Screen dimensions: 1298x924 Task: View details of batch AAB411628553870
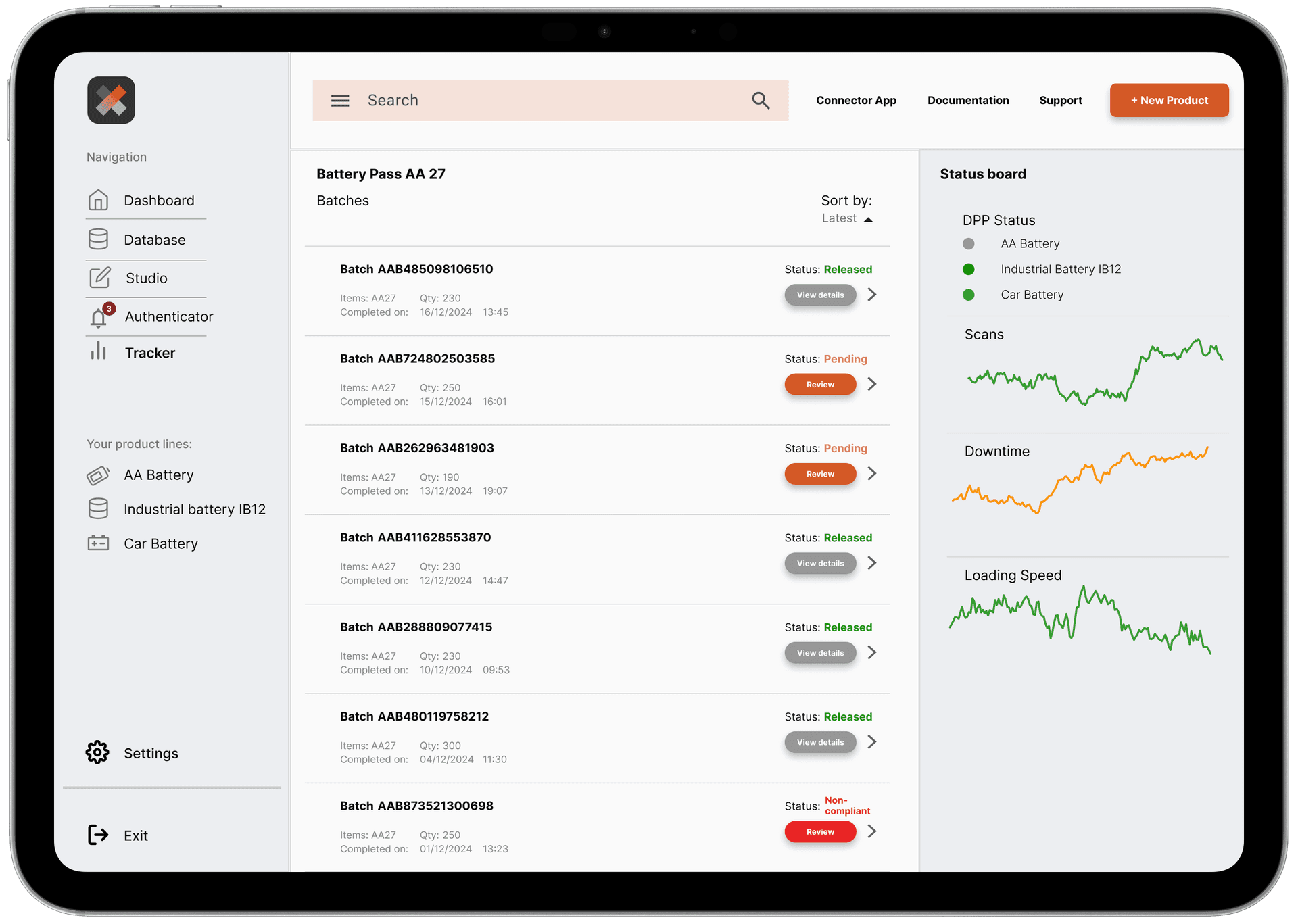tap(820, 563)
